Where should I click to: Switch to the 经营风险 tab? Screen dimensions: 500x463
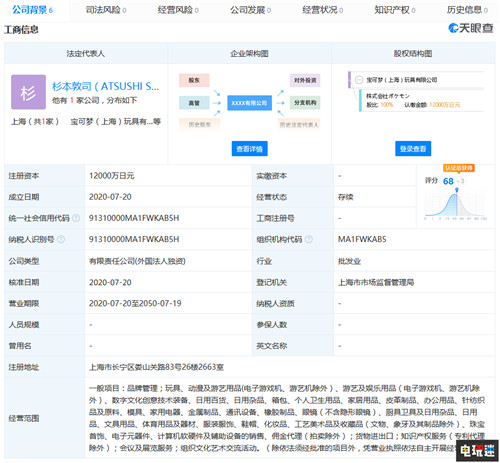[x=178, y=10]
